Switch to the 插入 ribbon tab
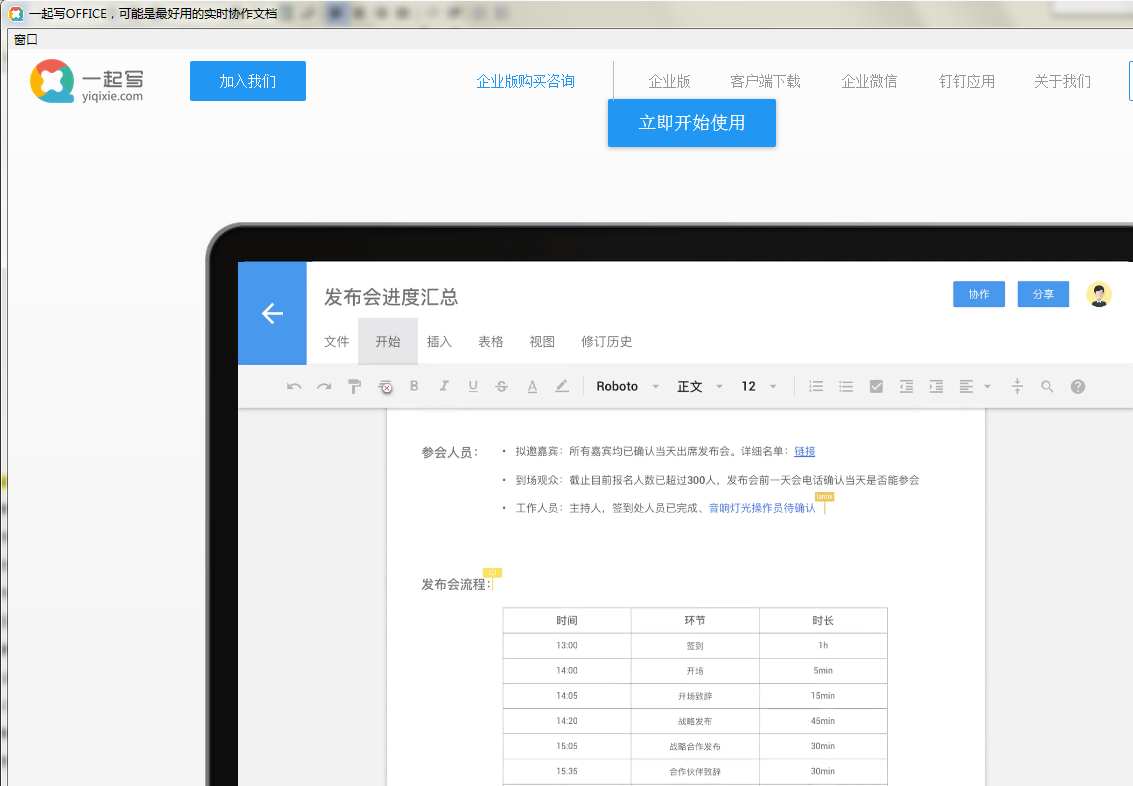The image size is (1133, 786). coord(440,341)
